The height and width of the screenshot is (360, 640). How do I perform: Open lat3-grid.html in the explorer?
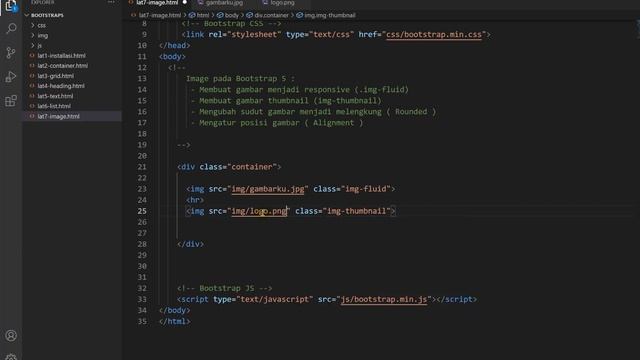click(x=56, y=76)
